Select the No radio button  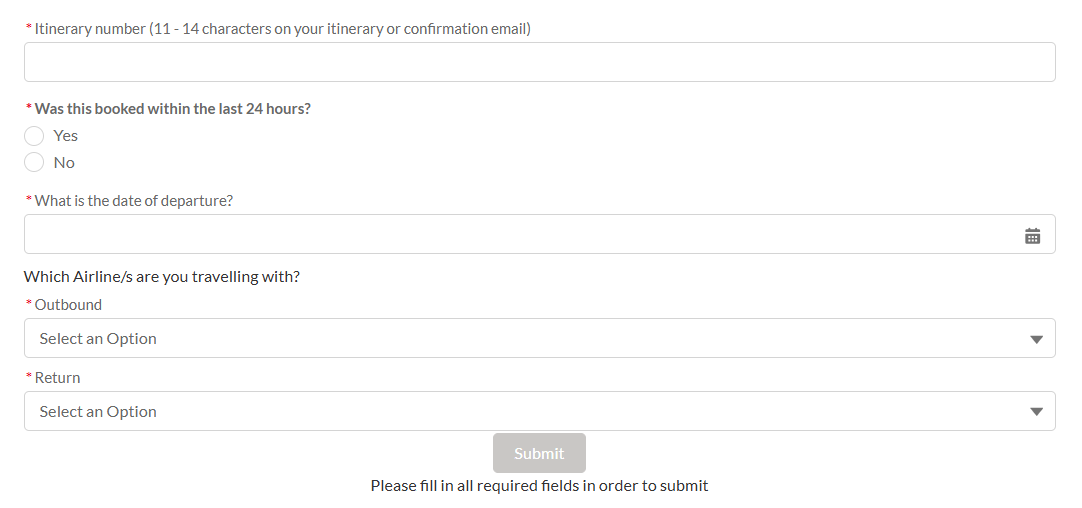pos(34,162)
